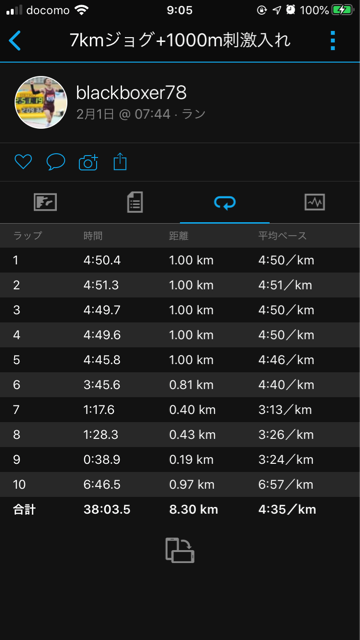The image size is (360, 640).
Task: Open the three-dot more options menu
Action: 333,41
